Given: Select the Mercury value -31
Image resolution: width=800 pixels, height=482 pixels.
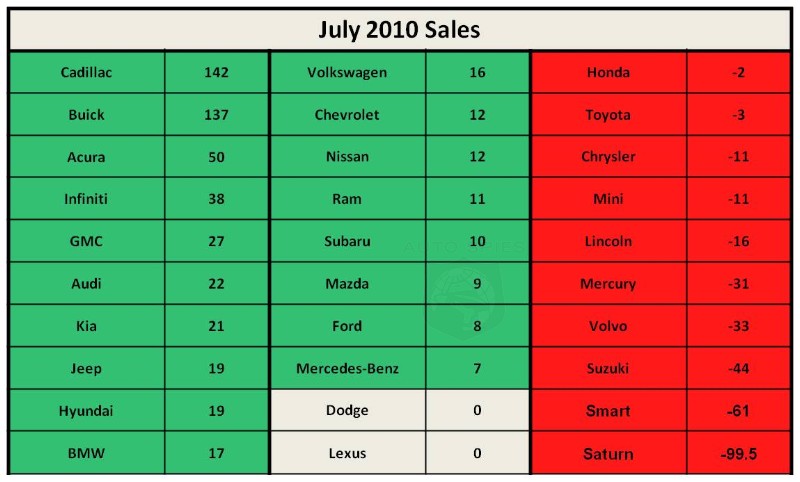Looking at the screenshot, I should [739, 284].
